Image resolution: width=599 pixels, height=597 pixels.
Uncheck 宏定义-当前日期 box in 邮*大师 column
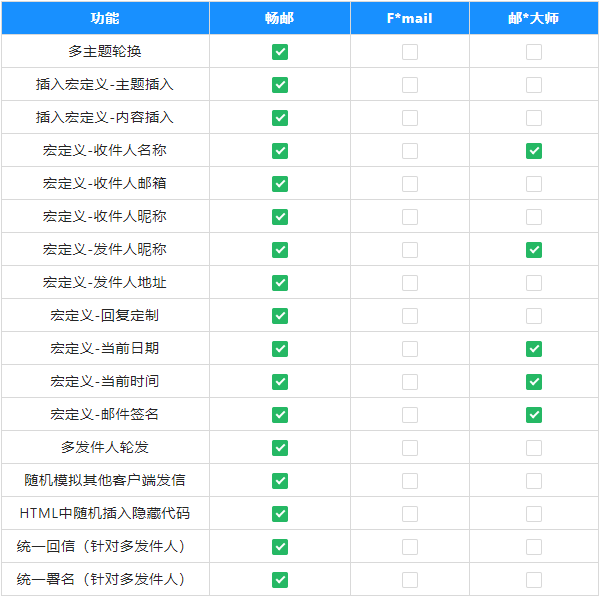534,349
